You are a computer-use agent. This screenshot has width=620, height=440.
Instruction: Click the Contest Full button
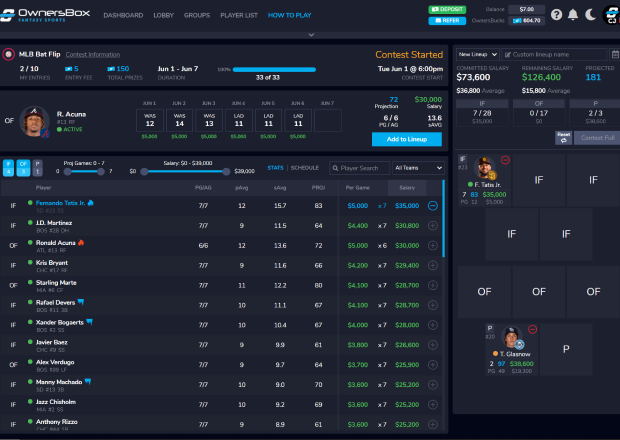pos(597,138)
